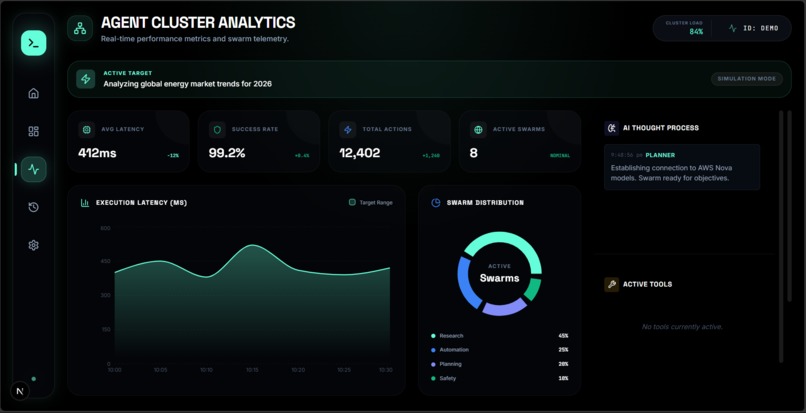This screenshot has width=806, height=413.
Task: Click the 412ms latency value
Action: click(x=97, y=153)
